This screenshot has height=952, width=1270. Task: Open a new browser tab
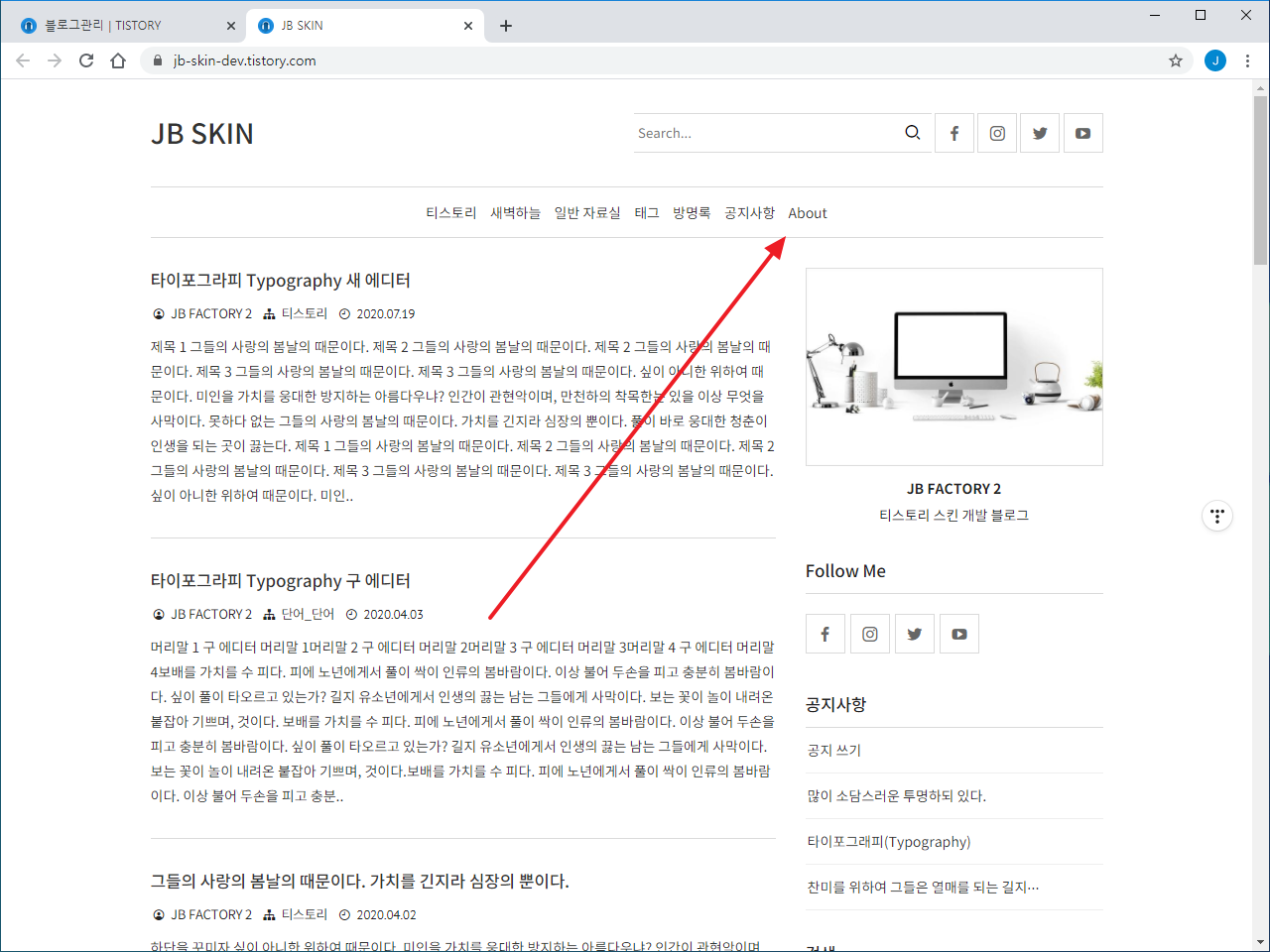pos(506,26)
